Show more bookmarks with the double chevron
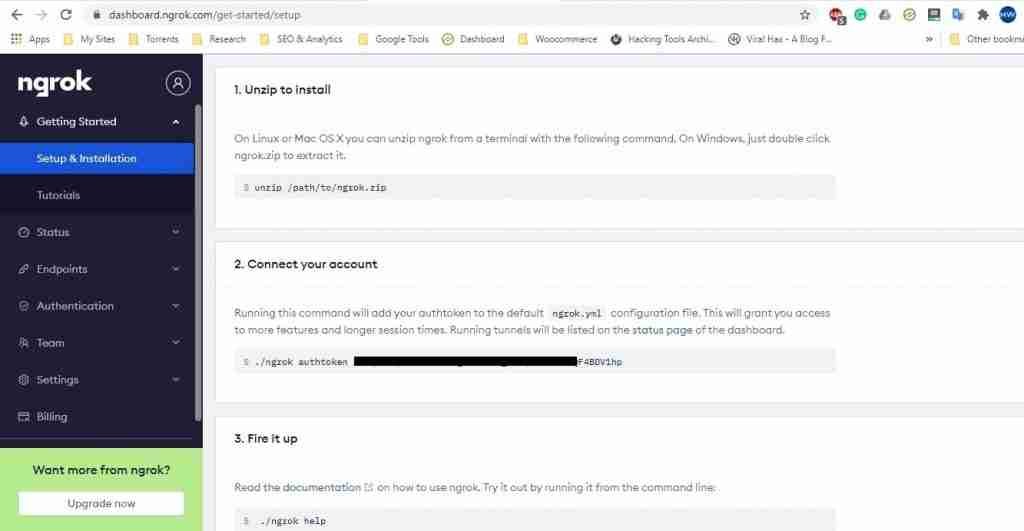The width and height of the screenshot is (1024, 531). click(x=929, y=39)
